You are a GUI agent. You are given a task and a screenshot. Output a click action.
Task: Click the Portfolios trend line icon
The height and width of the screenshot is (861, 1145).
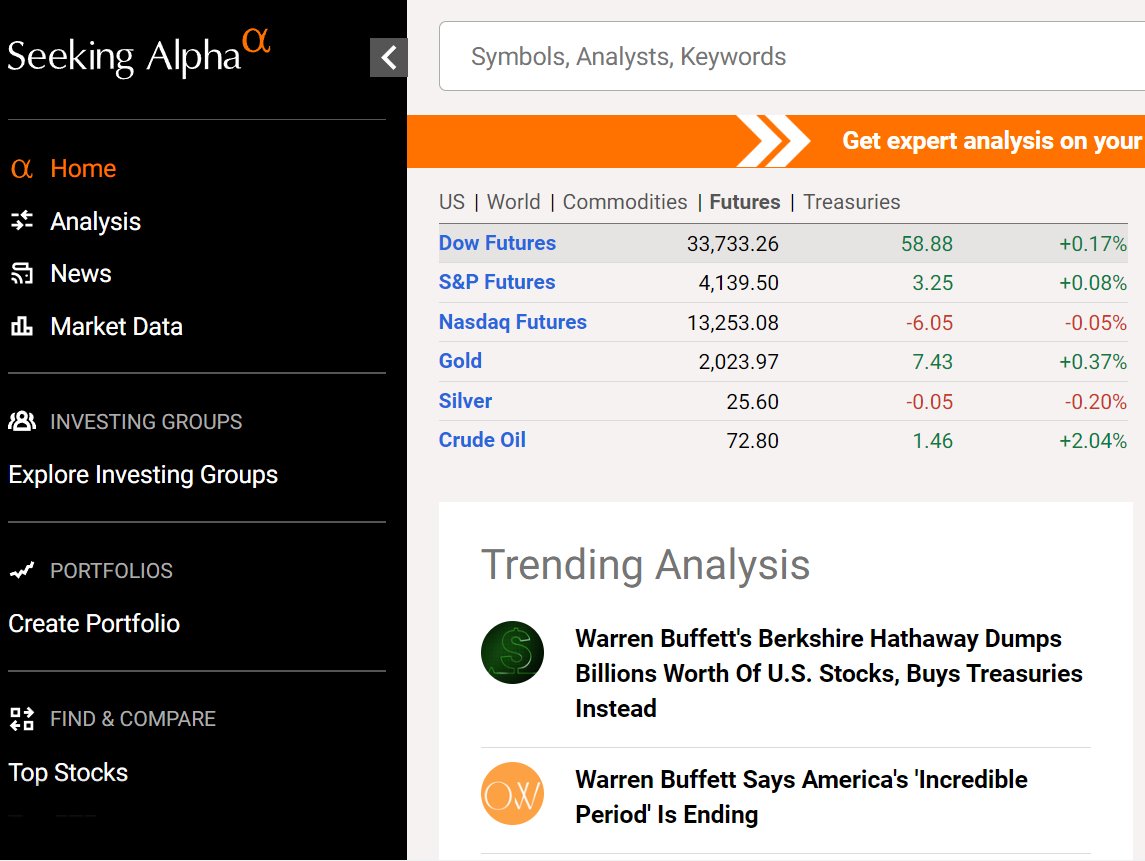[x=22, y=570]
